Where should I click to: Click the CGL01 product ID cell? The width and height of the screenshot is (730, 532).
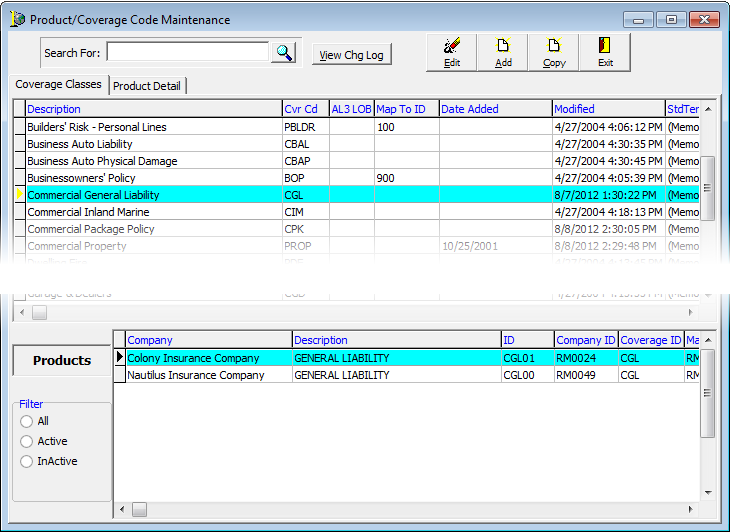pos(527,358)
